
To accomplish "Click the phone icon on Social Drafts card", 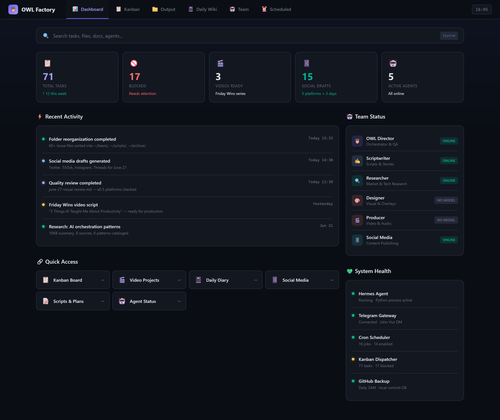I will coord(306,63).
